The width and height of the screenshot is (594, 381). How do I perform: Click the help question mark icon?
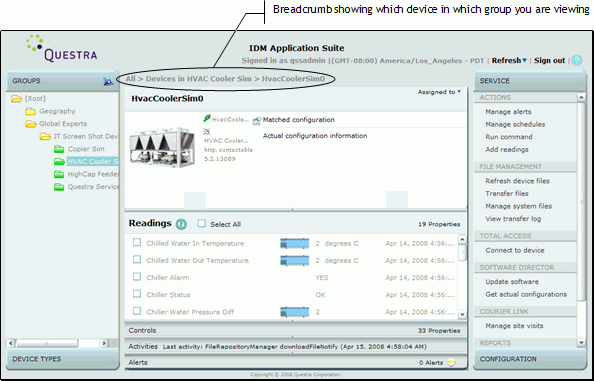coord(577,61)
